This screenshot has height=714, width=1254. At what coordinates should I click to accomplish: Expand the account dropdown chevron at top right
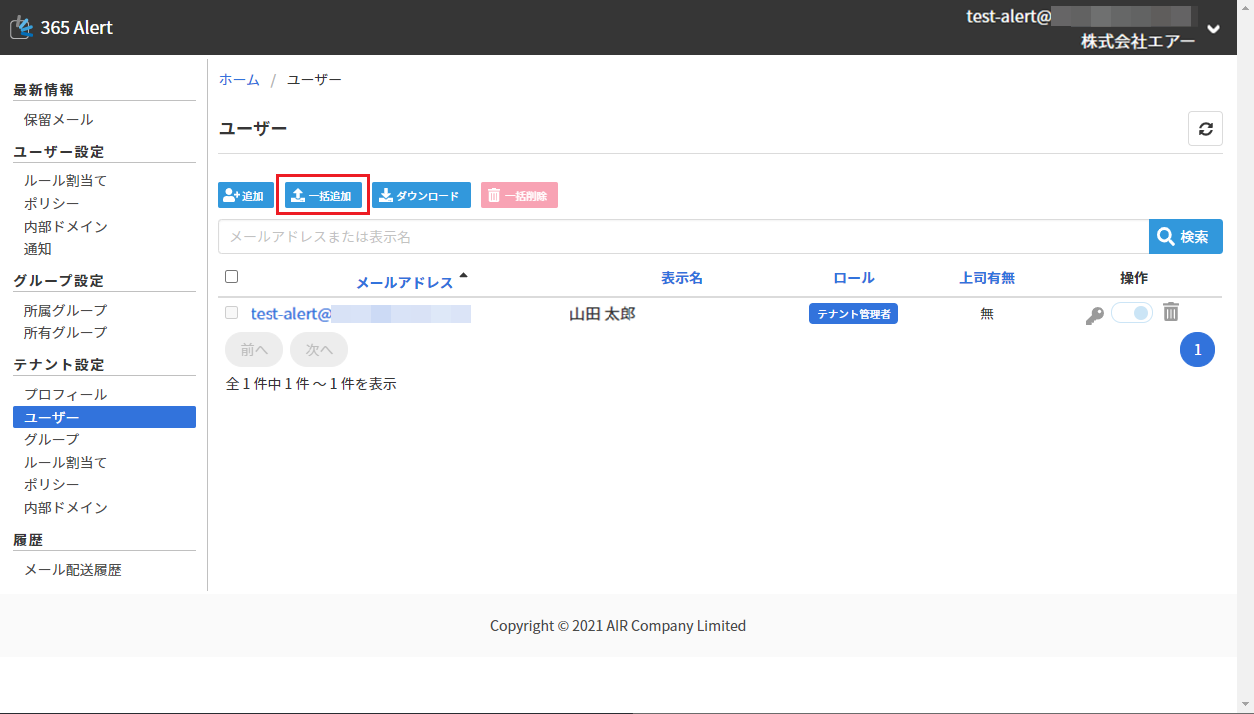coord(1213,29)
